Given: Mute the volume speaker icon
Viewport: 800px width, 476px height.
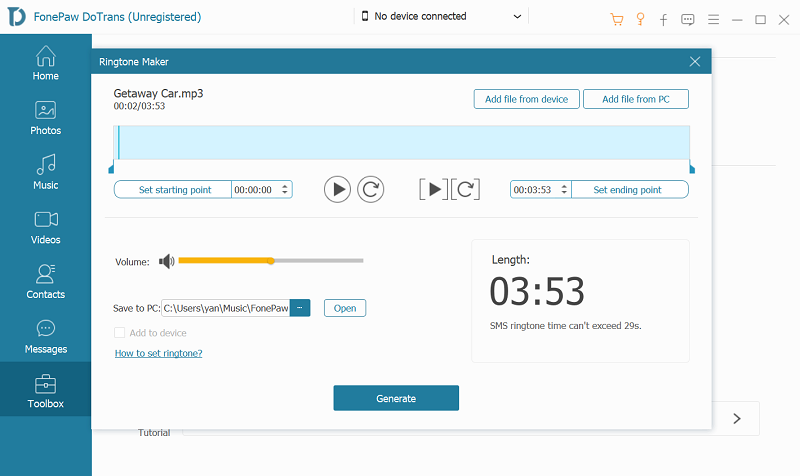Looking at the screenshot, I should 166,261.
